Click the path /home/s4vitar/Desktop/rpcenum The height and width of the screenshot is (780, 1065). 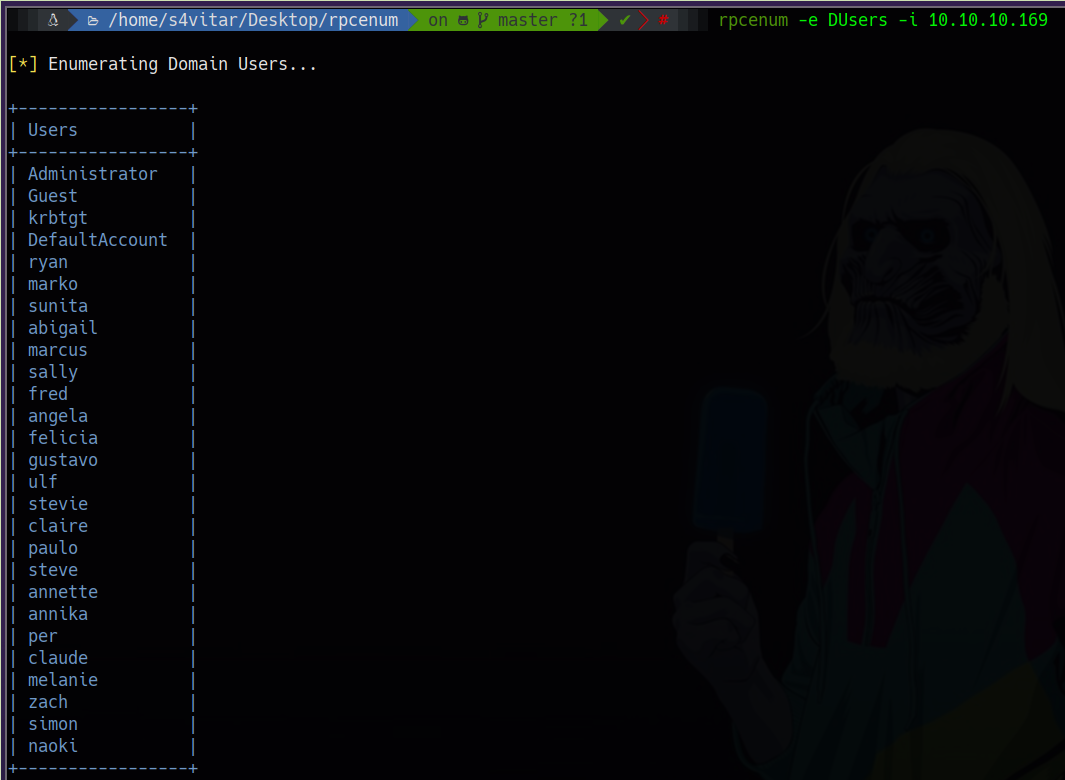click(x=253, y=20)
